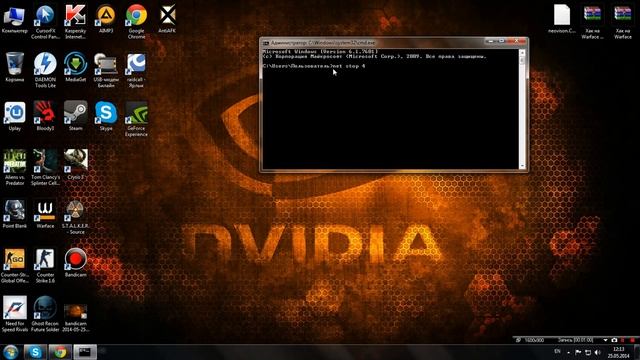The height and width of the screenshot is (360, 640).
Task: Launch the Crysis 3 shortcut
Action: pos(76,165)
